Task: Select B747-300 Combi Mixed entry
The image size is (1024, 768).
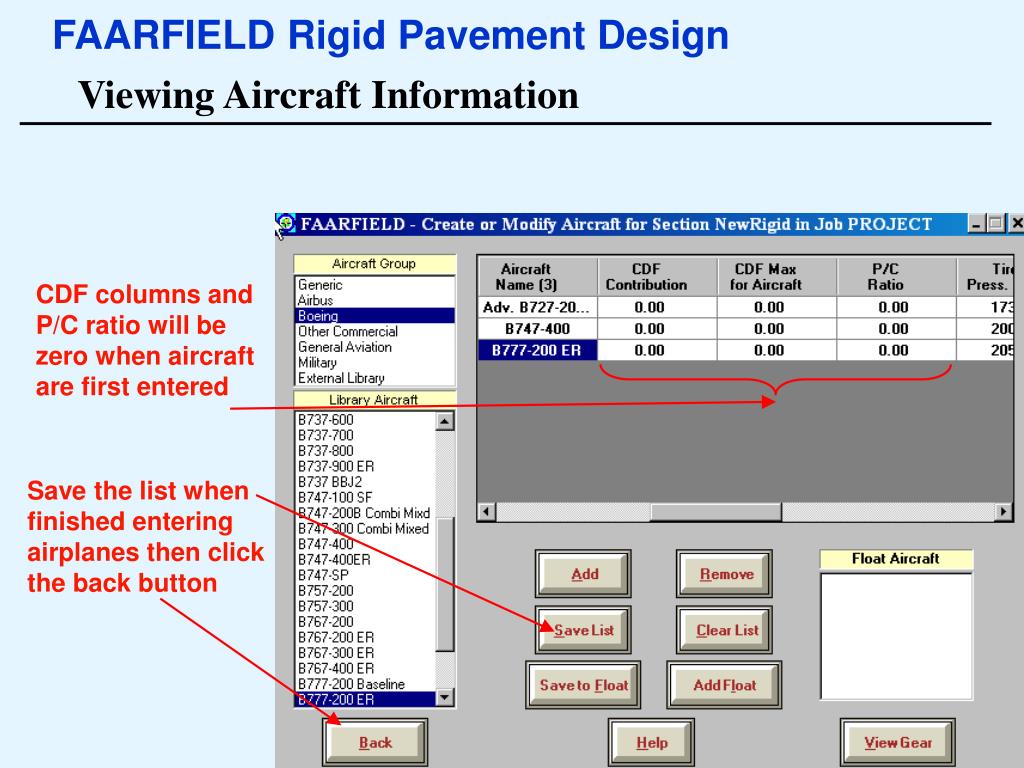Action: pos(366,529)
